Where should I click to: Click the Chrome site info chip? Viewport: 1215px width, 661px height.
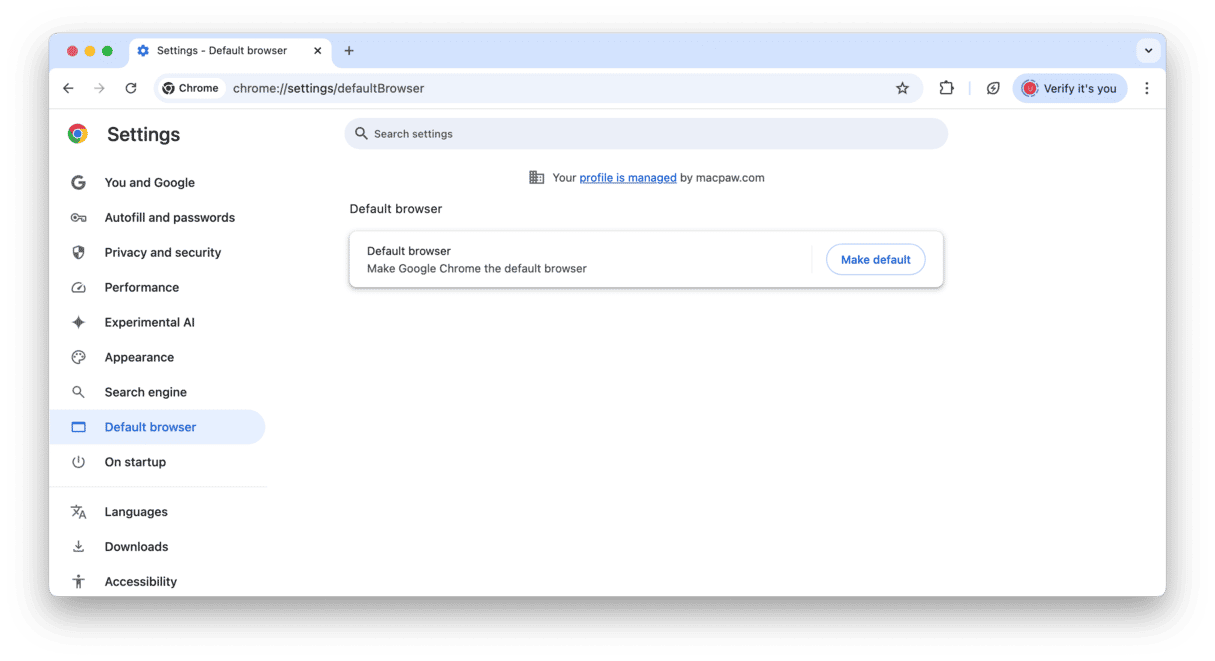[x=191, y=88]
